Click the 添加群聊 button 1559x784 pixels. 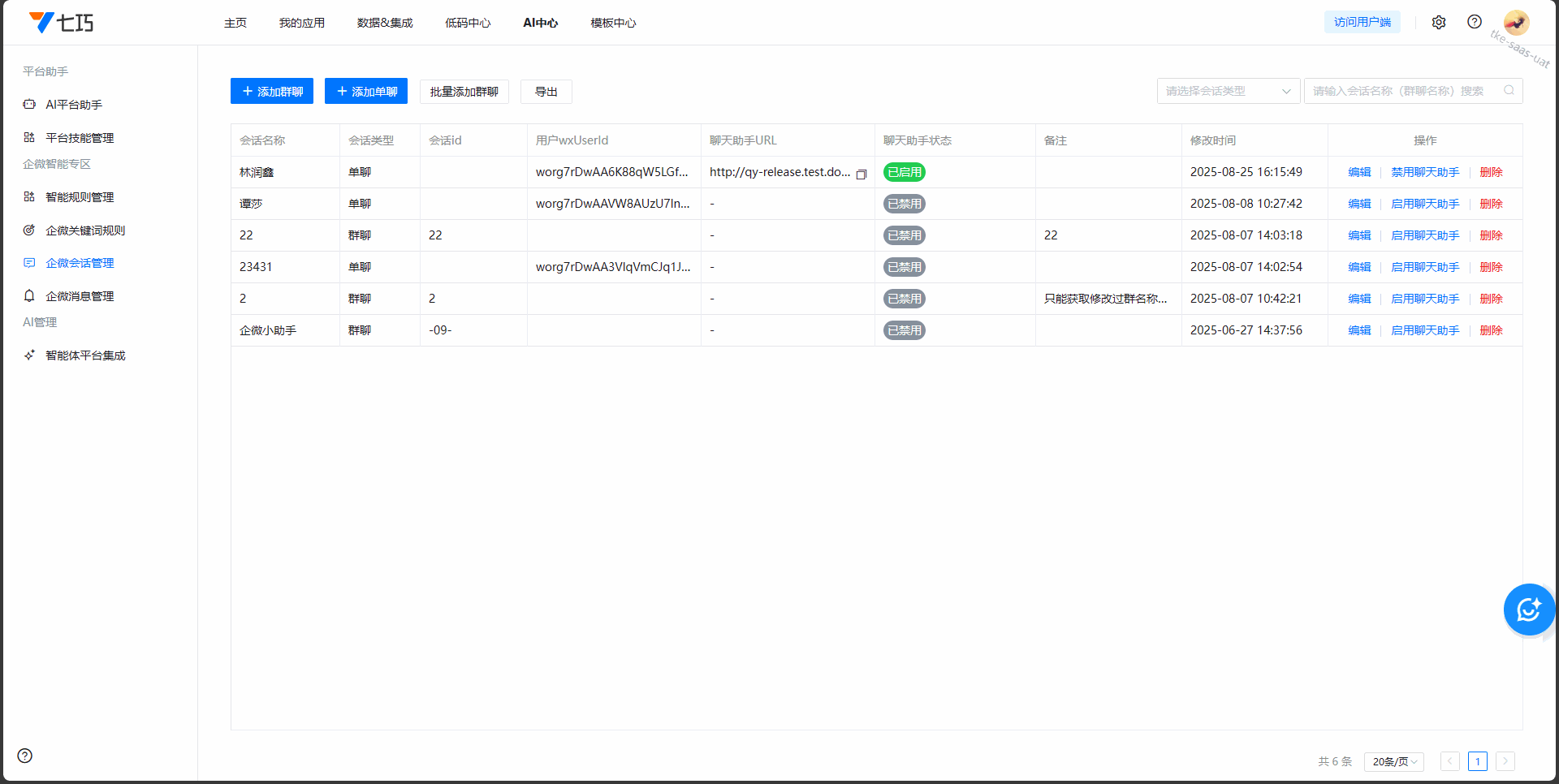[x=272, y=92]
